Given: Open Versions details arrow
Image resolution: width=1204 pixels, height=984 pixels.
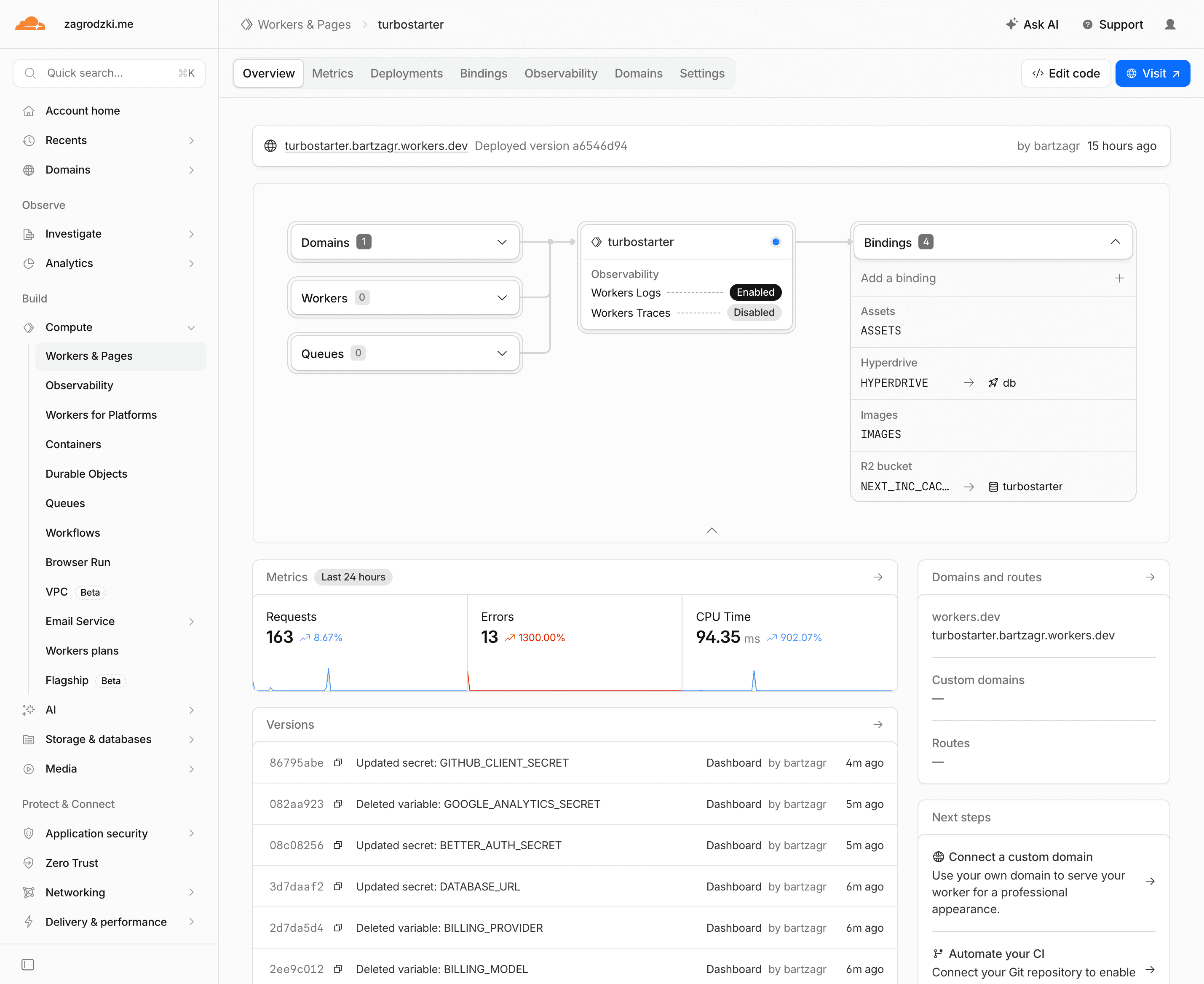Looking at the screenshot, I should click(x=878, y=725).
